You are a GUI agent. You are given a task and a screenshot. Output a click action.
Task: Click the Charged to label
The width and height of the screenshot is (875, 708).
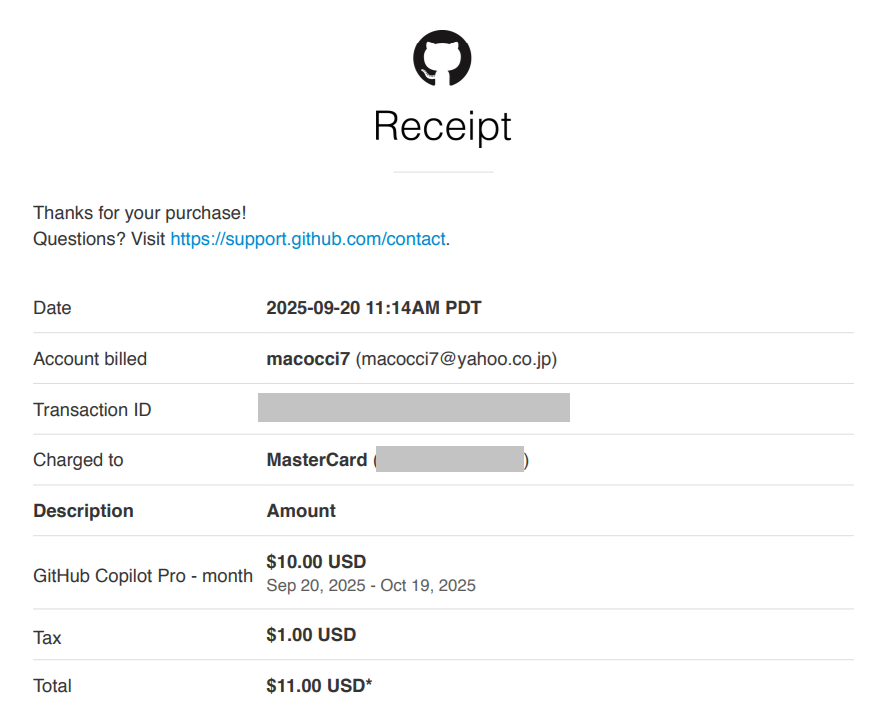tap(78, 460)
